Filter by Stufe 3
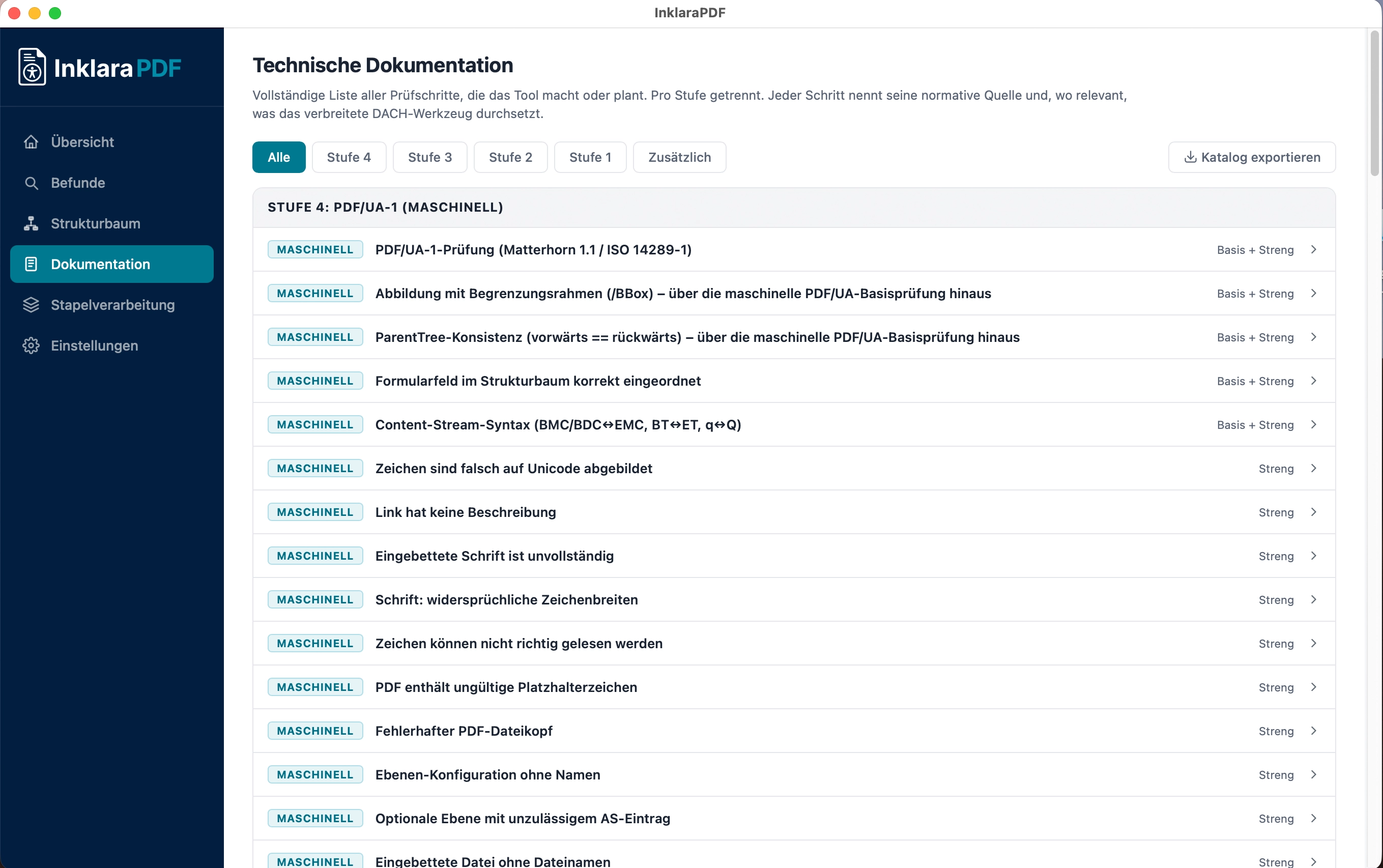The image size is (1383, 868). coord(430,157)
